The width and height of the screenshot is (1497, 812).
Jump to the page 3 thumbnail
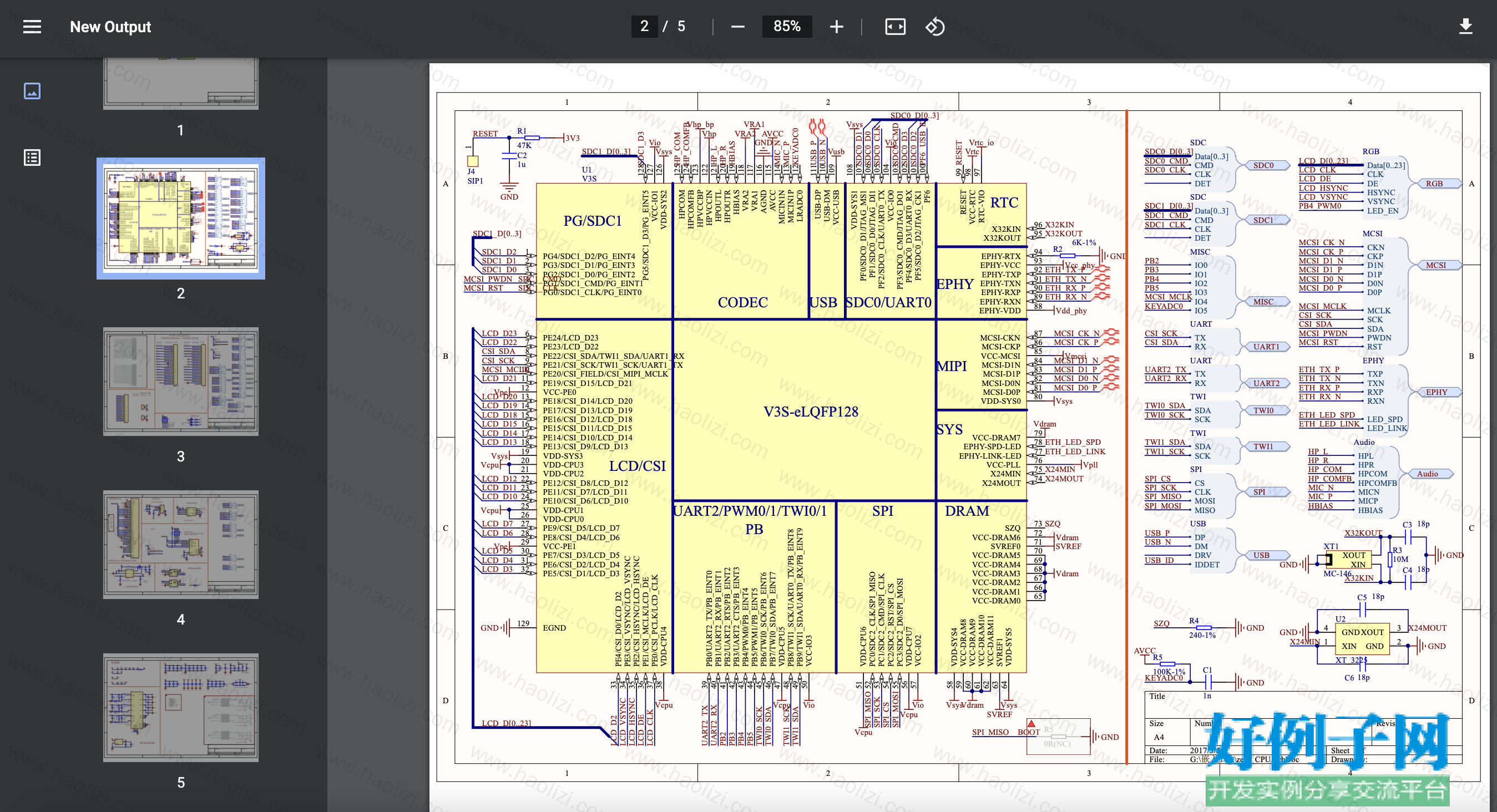(x=181, y=382)
